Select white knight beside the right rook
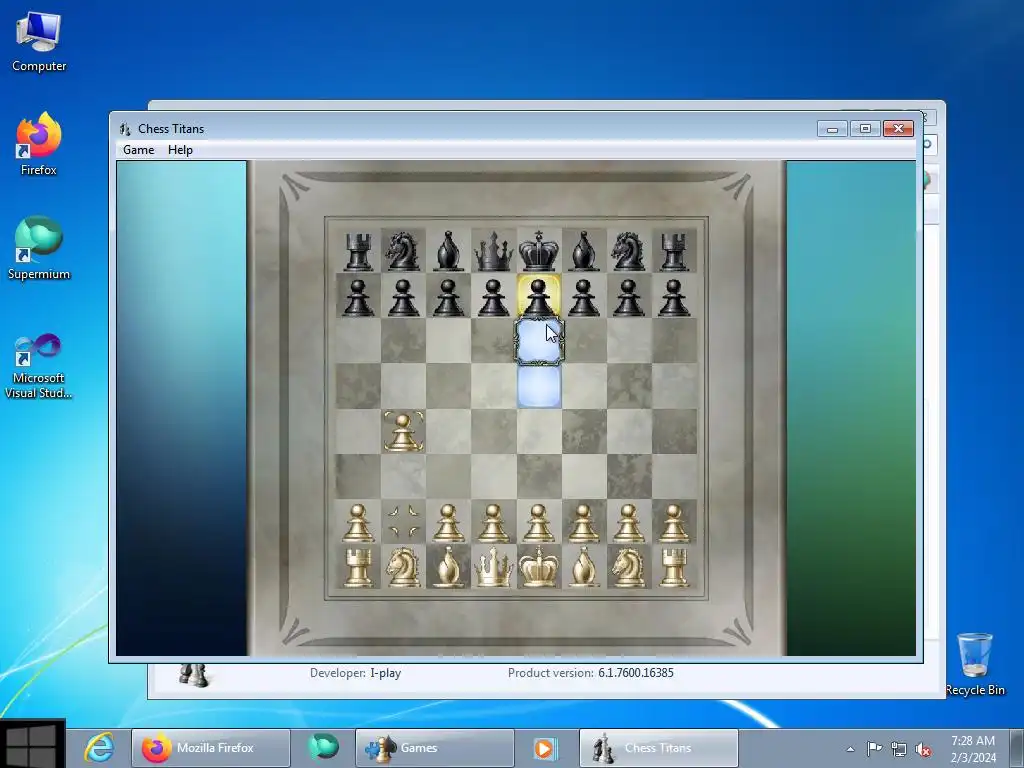 (628, 567)
